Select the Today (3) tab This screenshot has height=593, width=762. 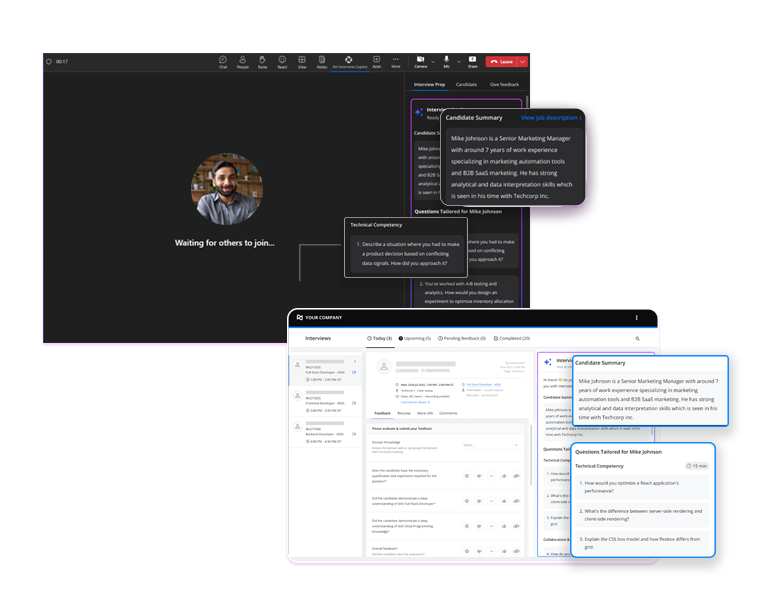pos(380,338)
